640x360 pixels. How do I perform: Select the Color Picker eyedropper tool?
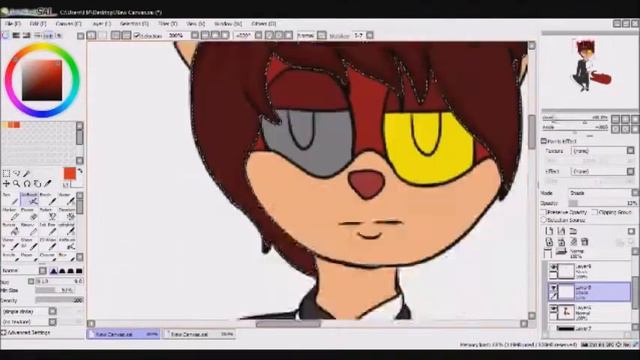coord(48,184)
